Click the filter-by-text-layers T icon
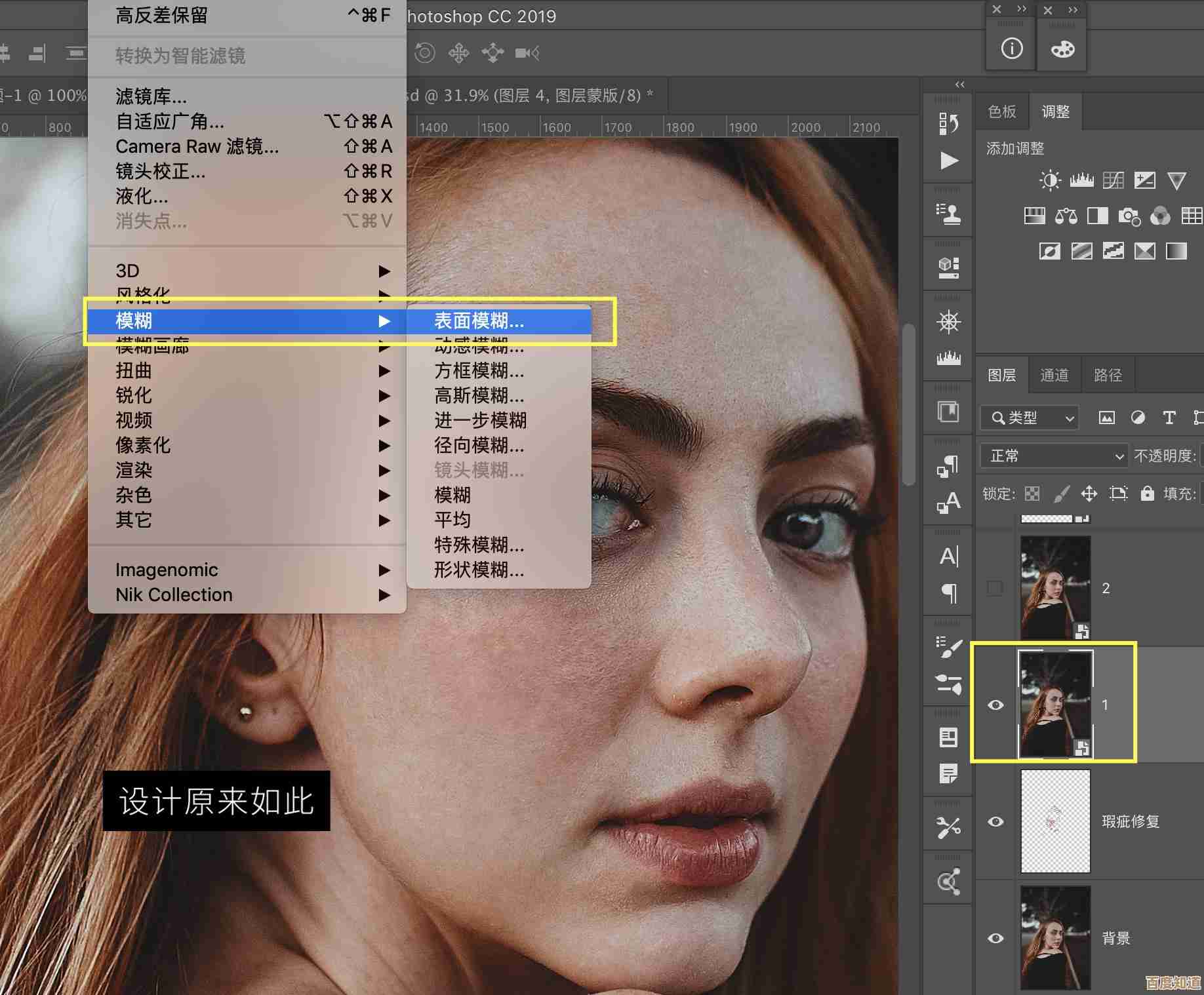 pyautogui.click(x=1170, y=418)
